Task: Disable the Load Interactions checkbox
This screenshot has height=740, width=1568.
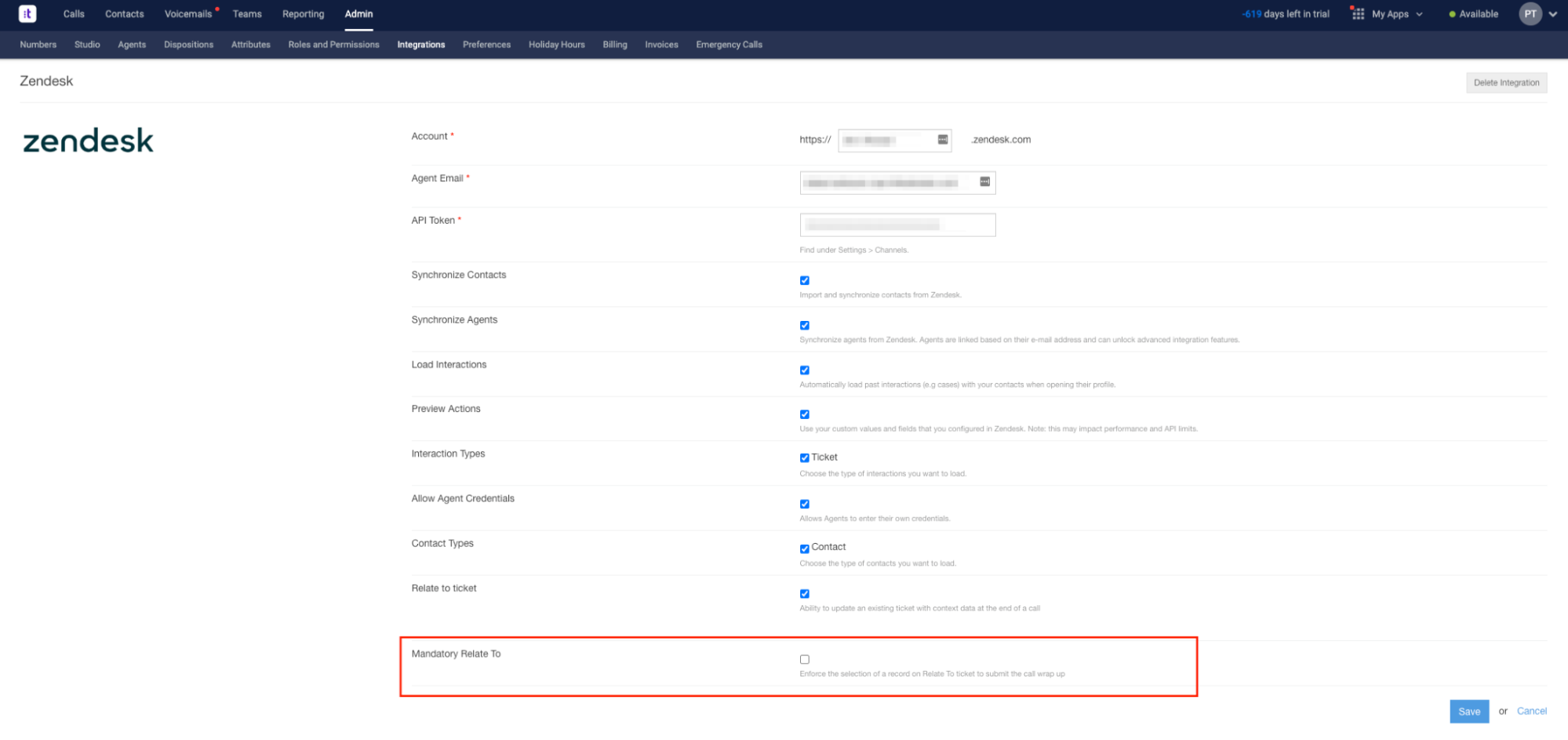Action: pyautogui.click(x=804, y=370)
